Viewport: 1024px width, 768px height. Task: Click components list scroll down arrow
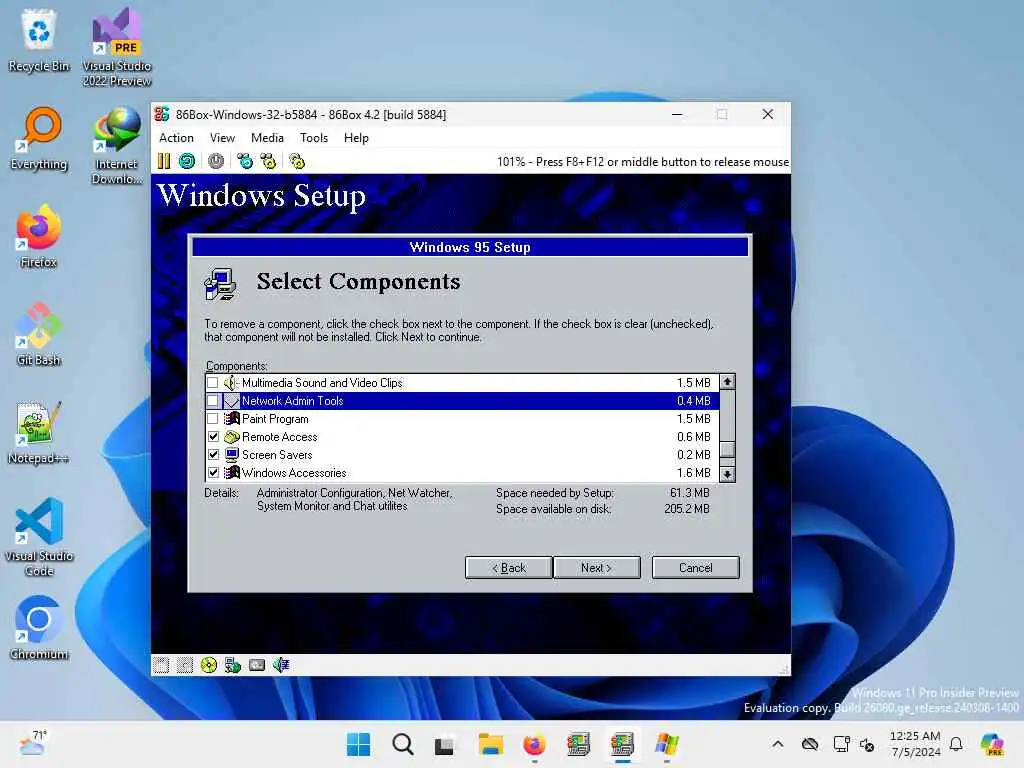[x=727, y=474]
